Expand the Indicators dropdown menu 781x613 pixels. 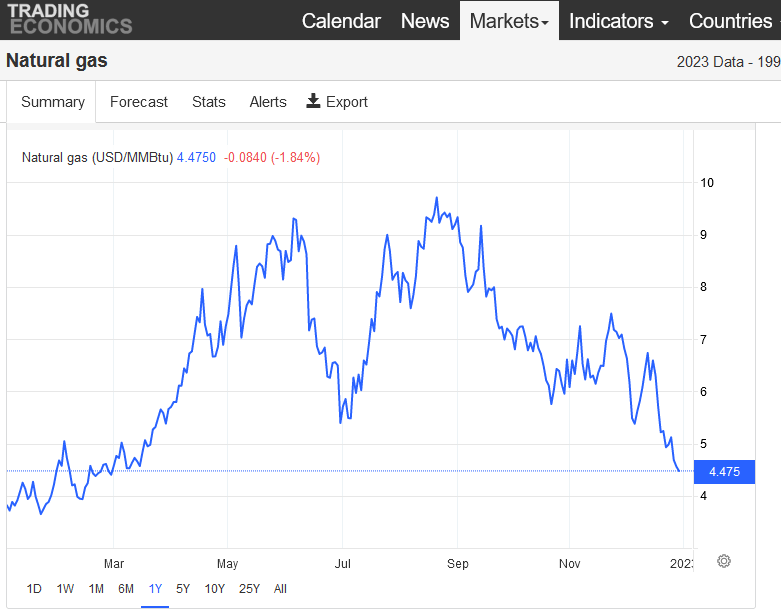click(x=619, y=21)
